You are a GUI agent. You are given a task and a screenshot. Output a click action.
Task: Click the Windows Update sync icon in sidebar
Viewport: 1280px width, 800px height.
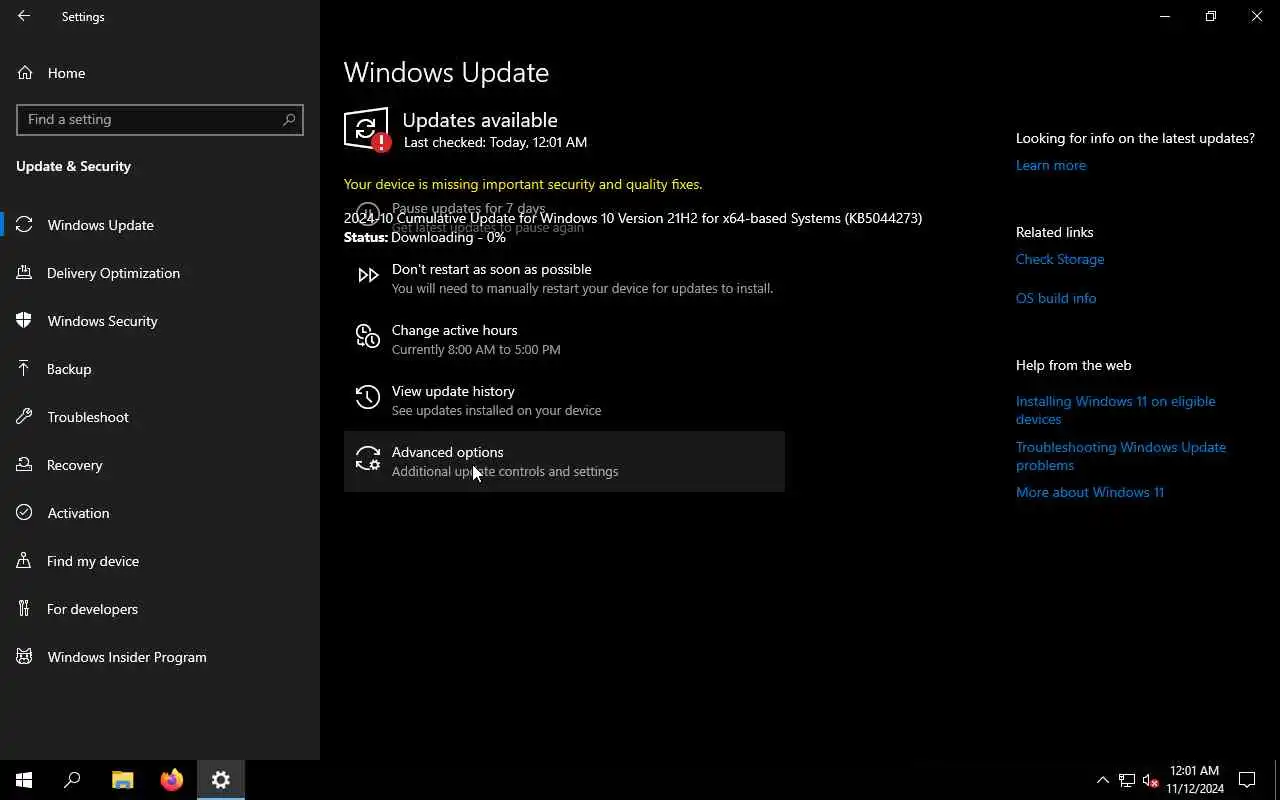click(25, 225)
